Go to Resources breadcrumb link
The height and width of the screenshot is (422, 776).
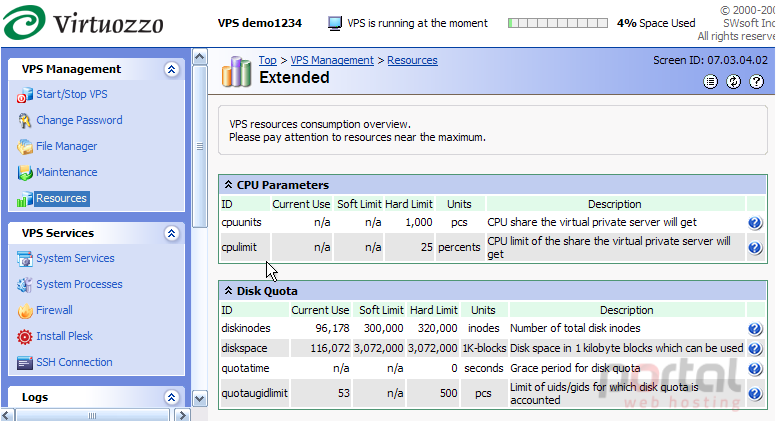coord(412,60)
